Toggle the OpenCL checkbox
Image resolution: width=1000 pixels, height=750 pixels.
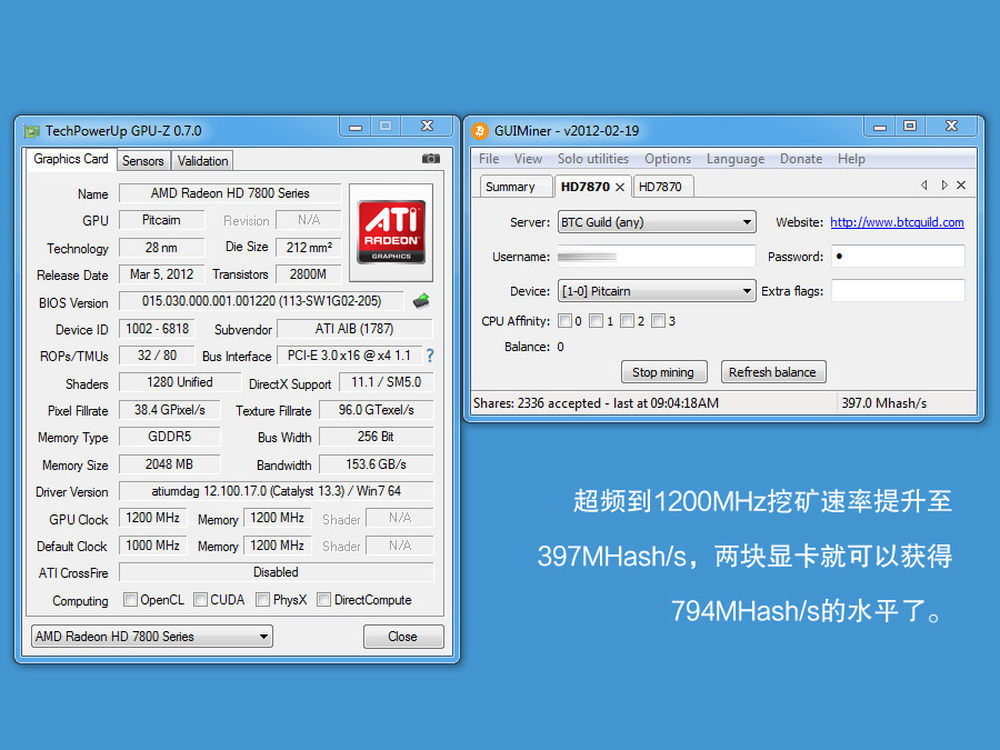click(130, 599)
